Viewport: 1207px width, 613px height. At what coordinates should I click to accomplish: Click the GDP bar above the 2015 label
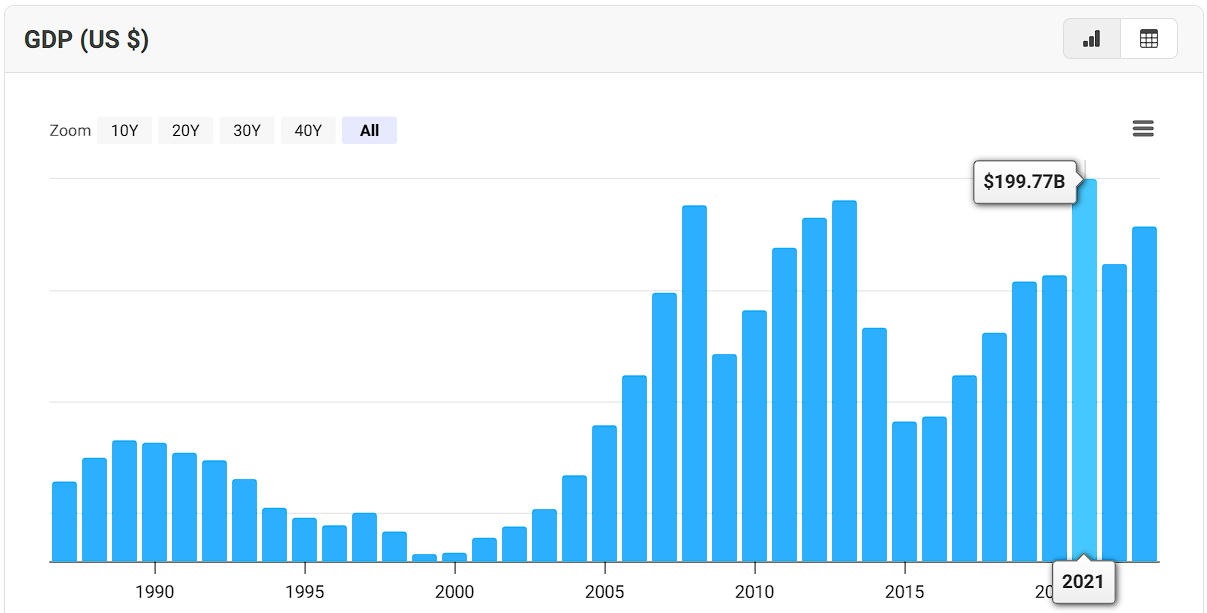point(904,492)
